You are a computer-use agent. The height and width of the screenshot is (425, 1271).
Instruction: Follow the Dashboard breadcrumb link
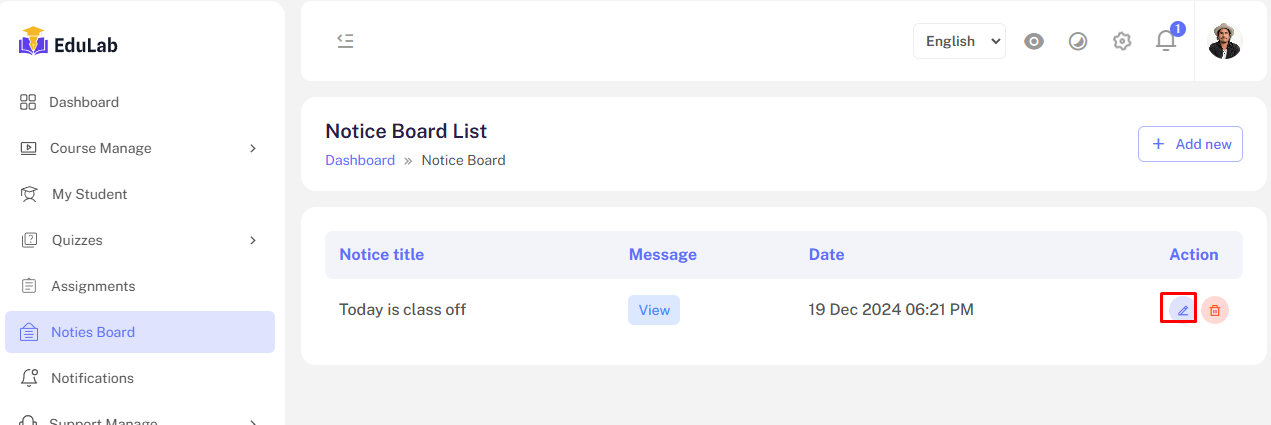[360, 160]
